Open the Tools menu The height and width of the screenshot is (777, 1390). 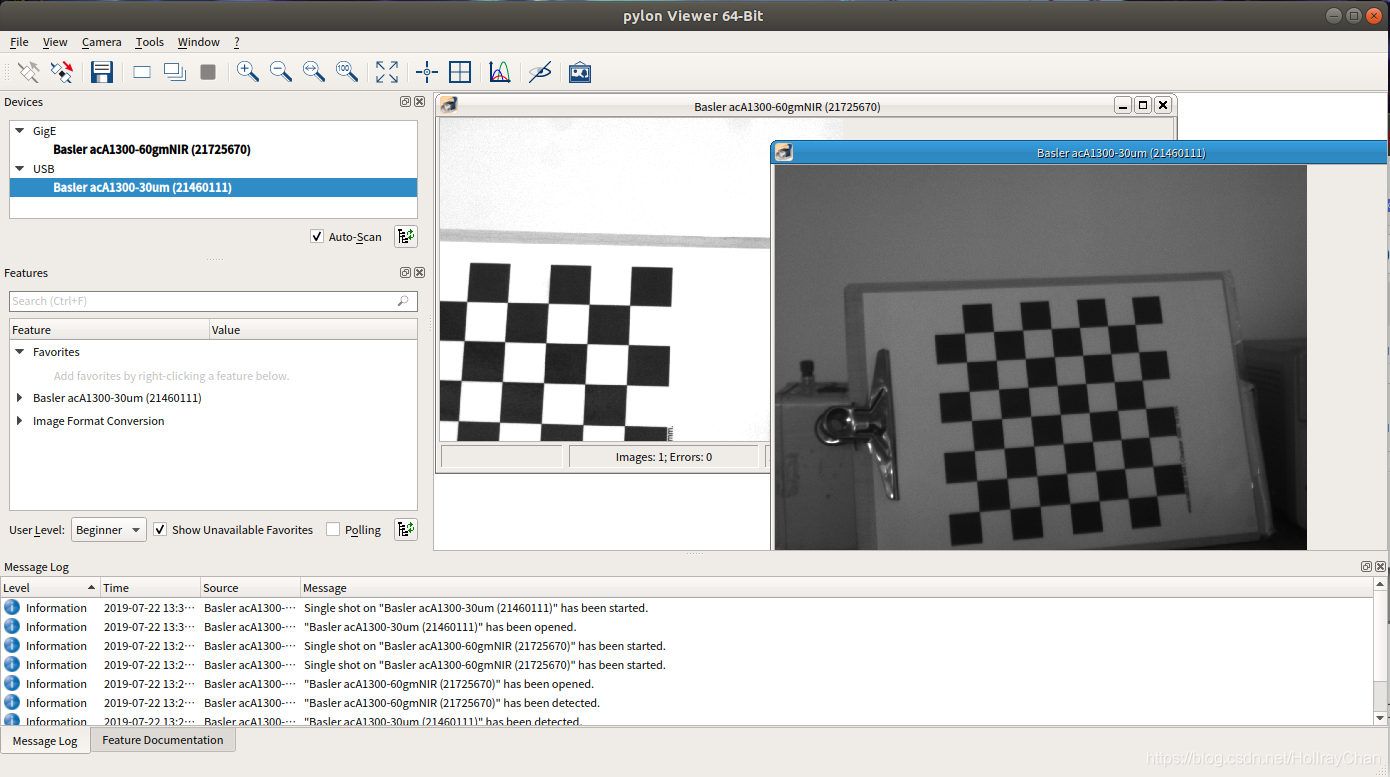click(x=149, y=42)
